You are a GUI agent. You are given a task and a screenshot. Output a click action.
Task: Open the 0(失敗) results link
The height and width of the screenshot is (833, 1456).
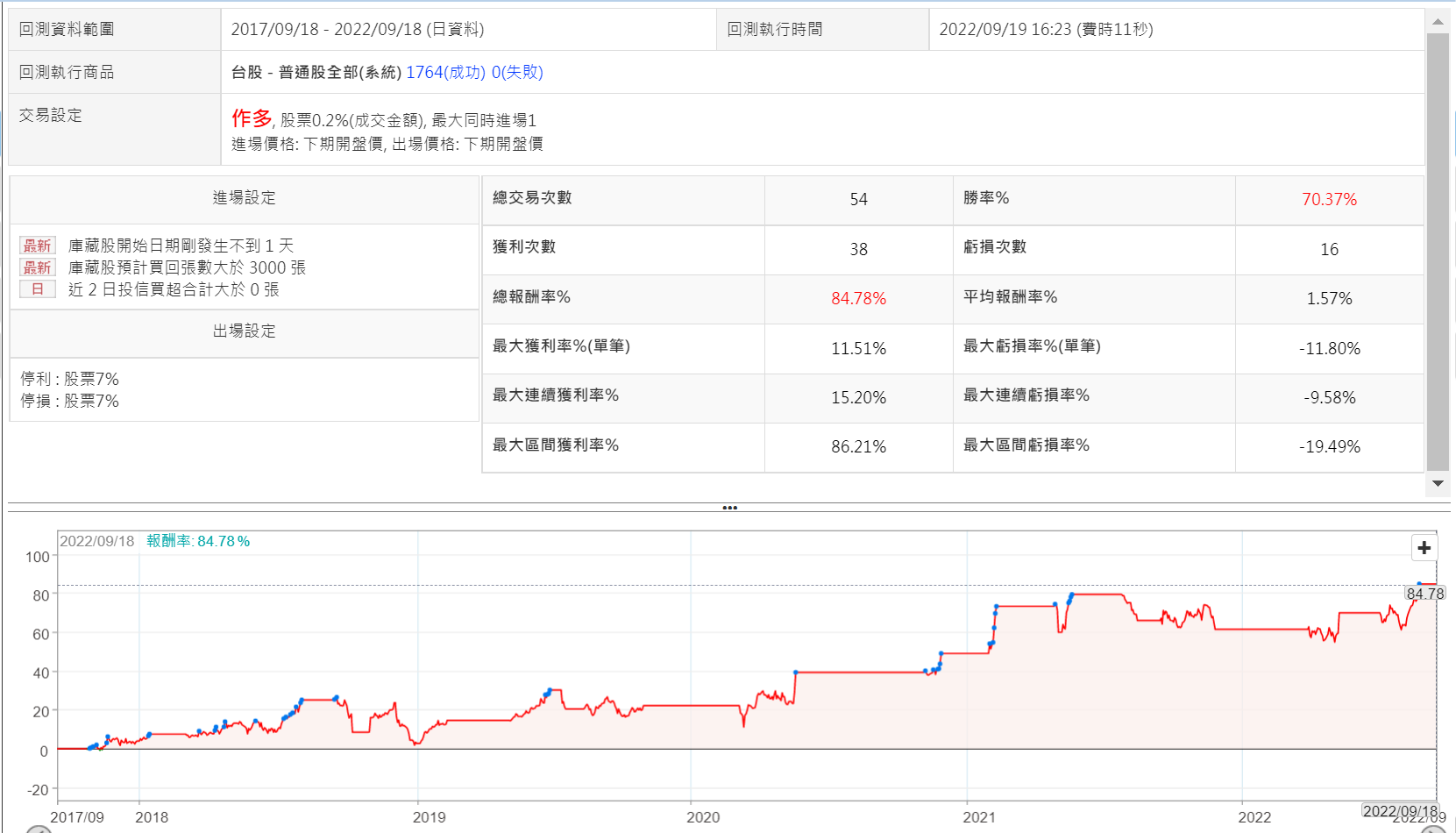tap(517, 72)
